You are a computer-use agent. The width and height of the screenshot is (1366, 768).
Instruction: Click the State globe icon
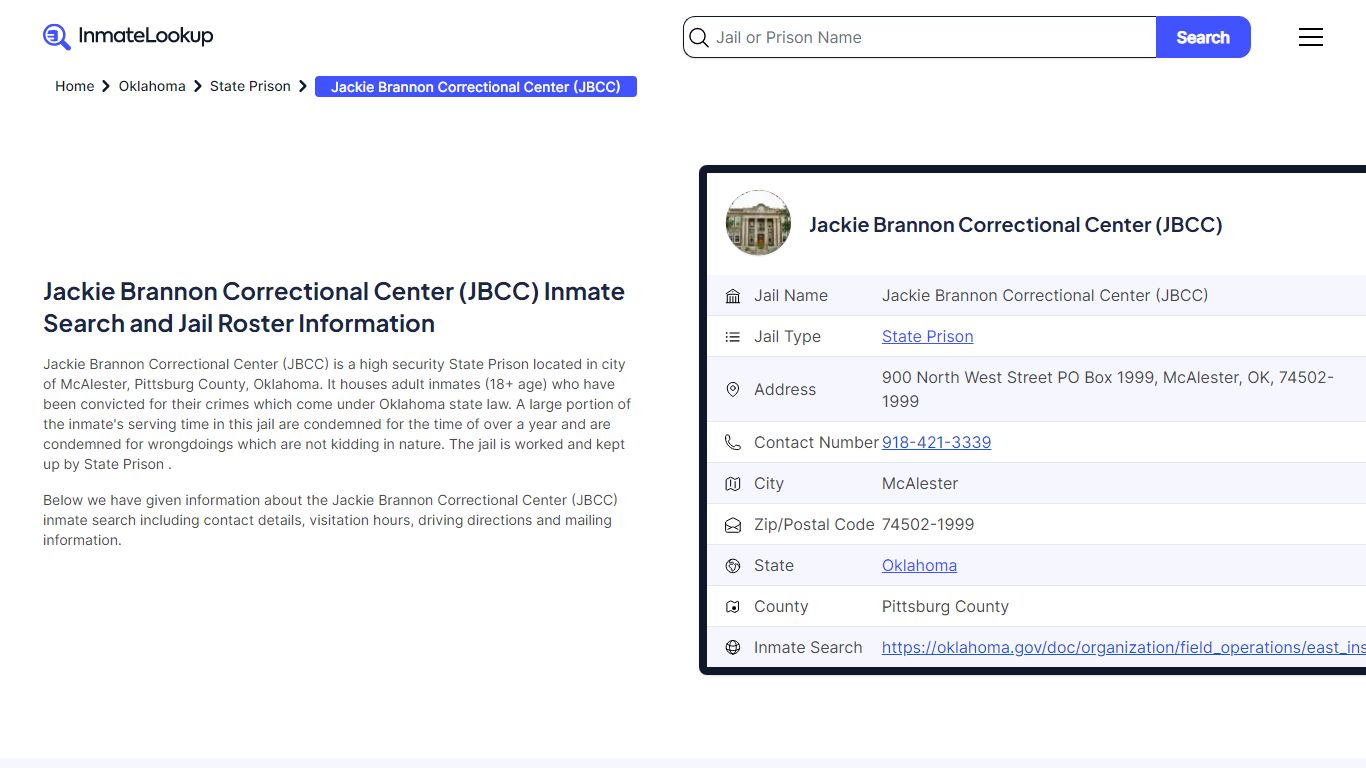(x=733, y=566)
